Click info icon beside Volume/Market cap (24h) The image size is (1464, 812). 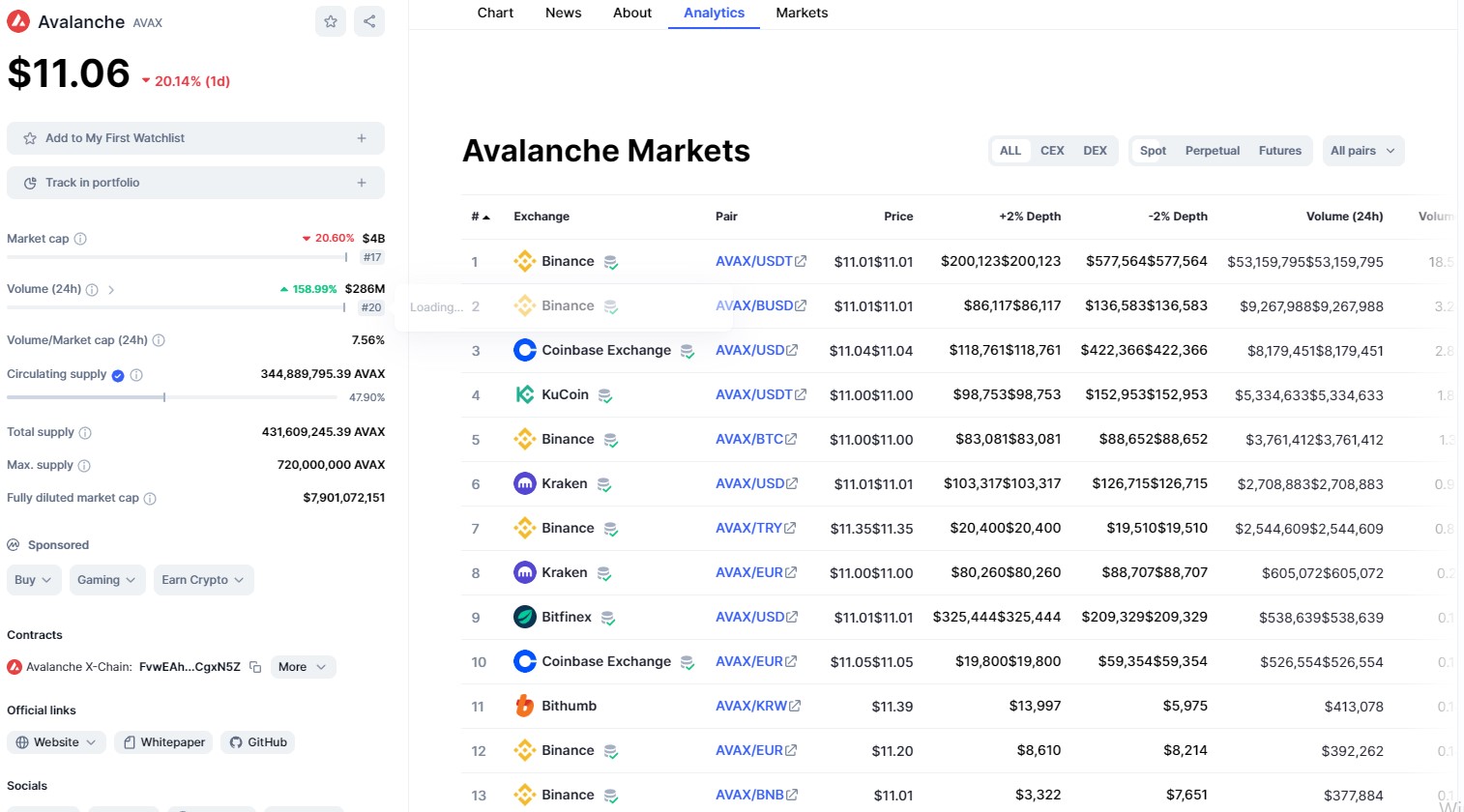159,340
